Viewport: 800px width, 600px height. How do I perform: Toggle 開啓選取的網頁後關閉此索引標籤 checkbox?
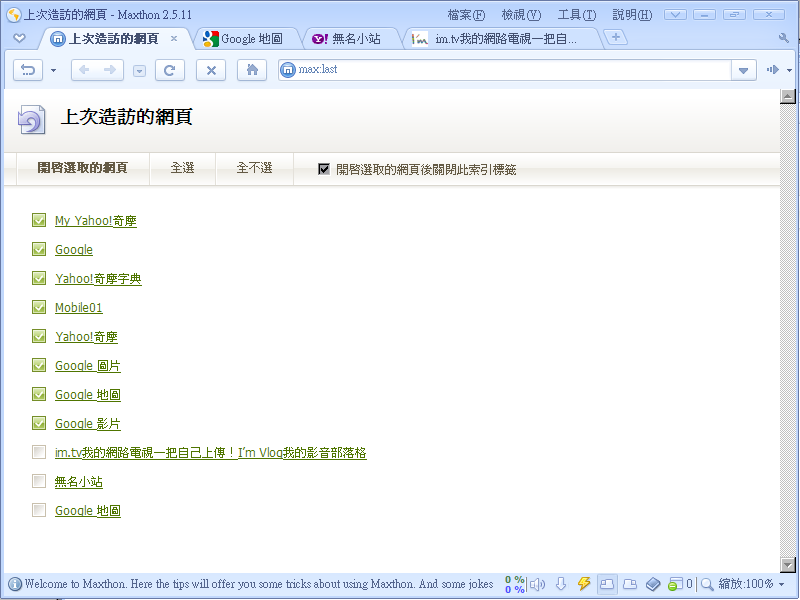click(324, 169)
